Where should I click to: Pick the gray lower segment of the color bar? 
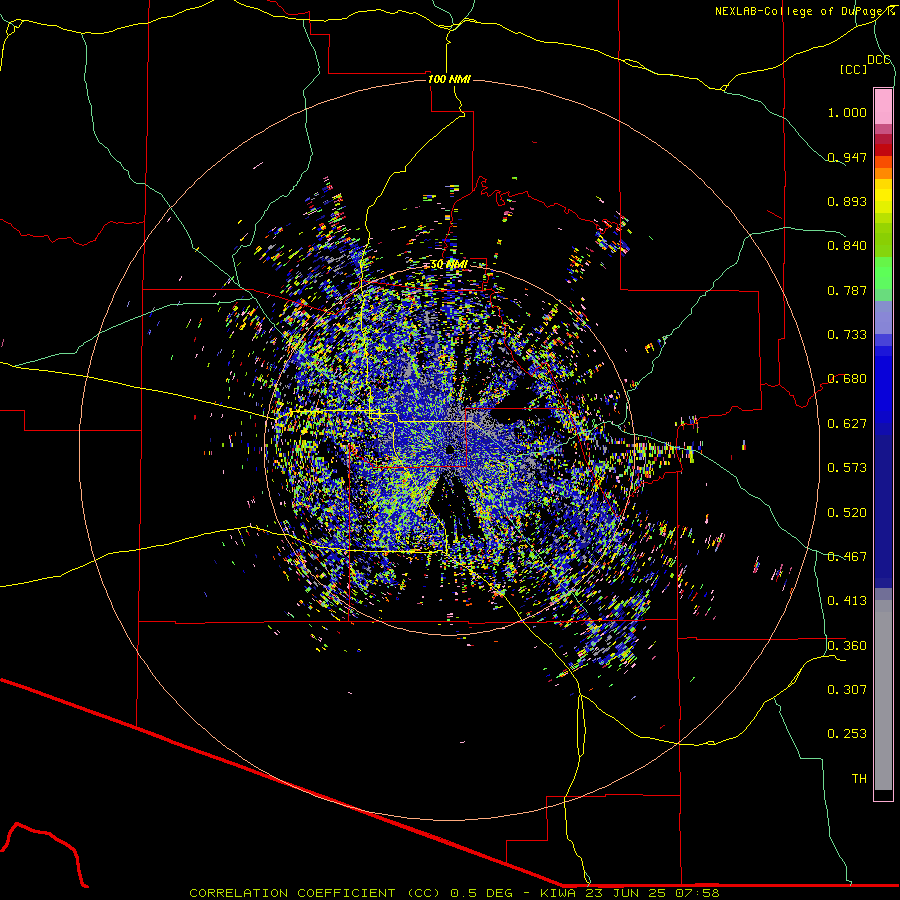883,695
